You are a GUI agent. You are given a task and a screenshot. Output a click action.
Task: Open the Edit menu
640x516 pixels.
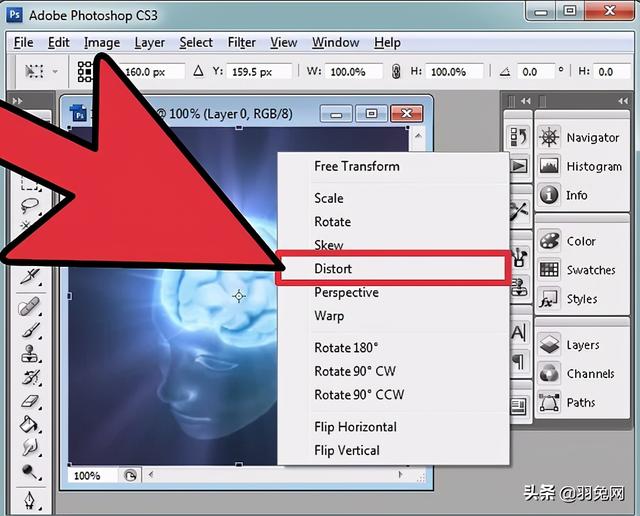pyautogui.click(x=59, y=42)
